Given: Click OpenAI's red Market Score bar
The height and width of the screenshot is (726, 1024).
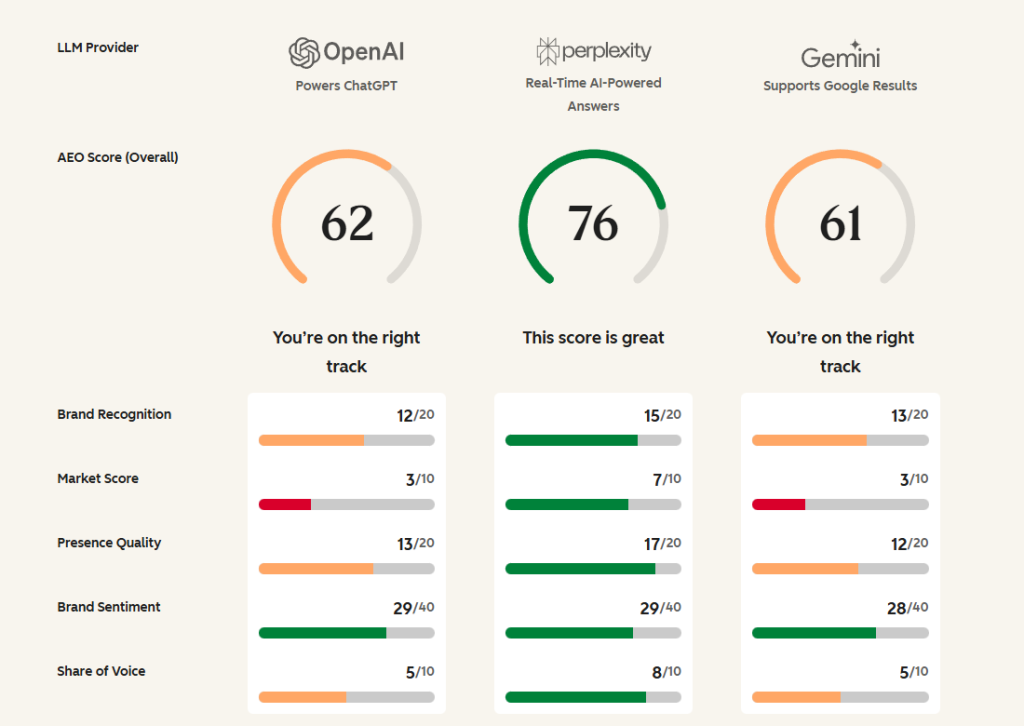Looking at the screenshot, I should [285, 504].
